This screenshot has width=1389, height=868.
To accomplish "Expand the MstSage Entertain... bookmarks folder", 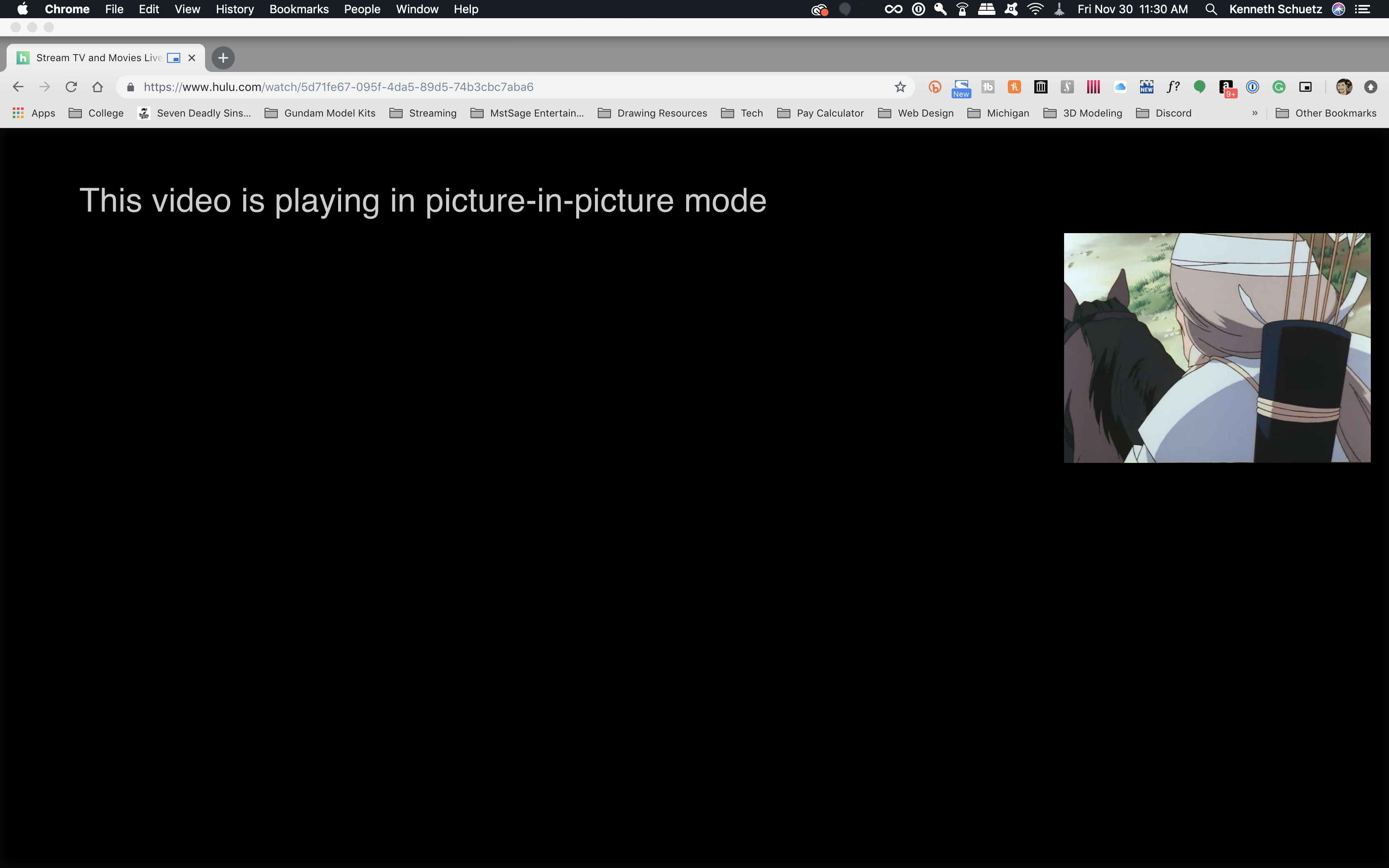I will coord(527,113).
